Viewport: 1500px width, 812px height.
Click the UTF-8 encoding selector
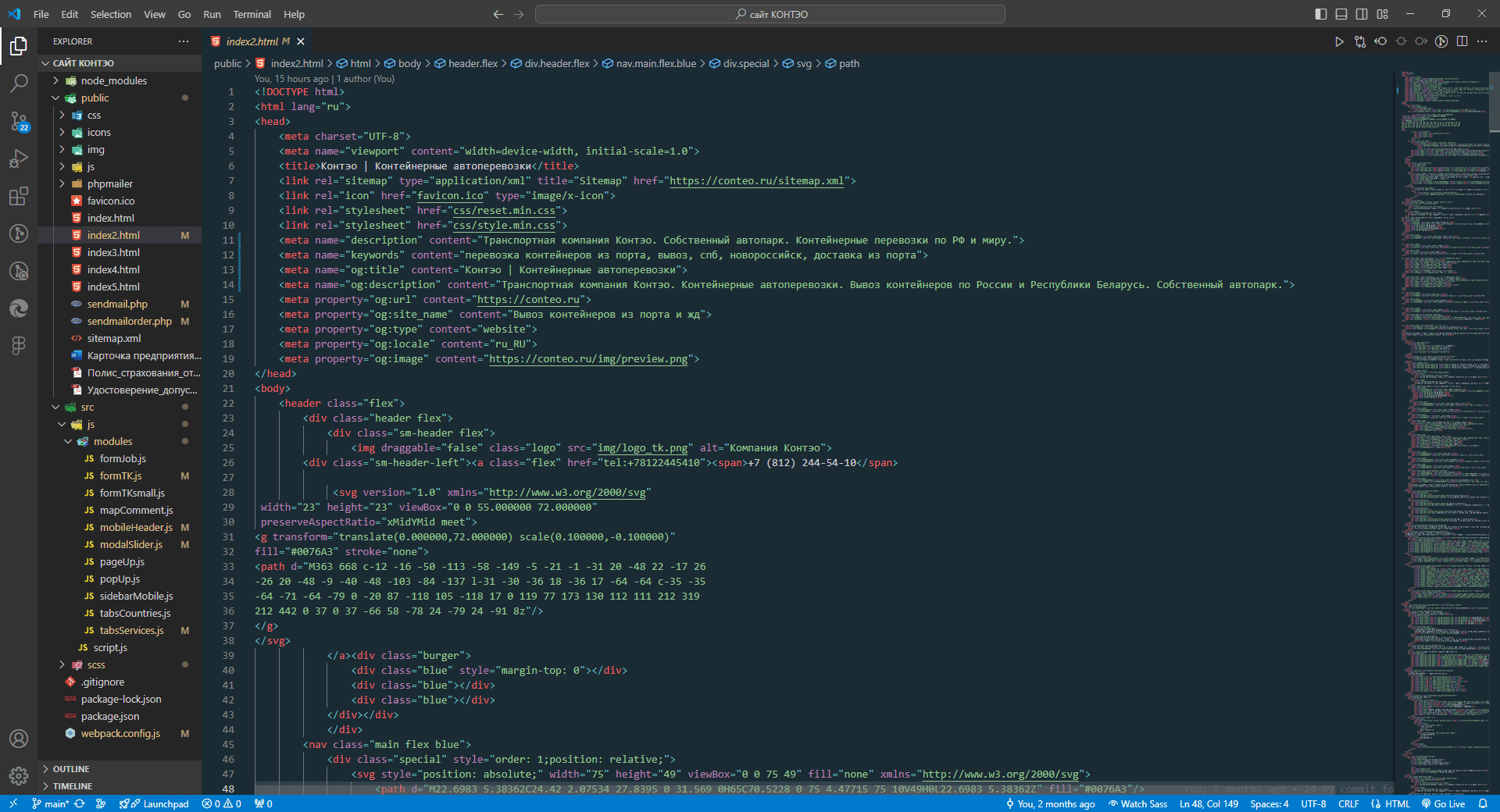click(1313, 803)
